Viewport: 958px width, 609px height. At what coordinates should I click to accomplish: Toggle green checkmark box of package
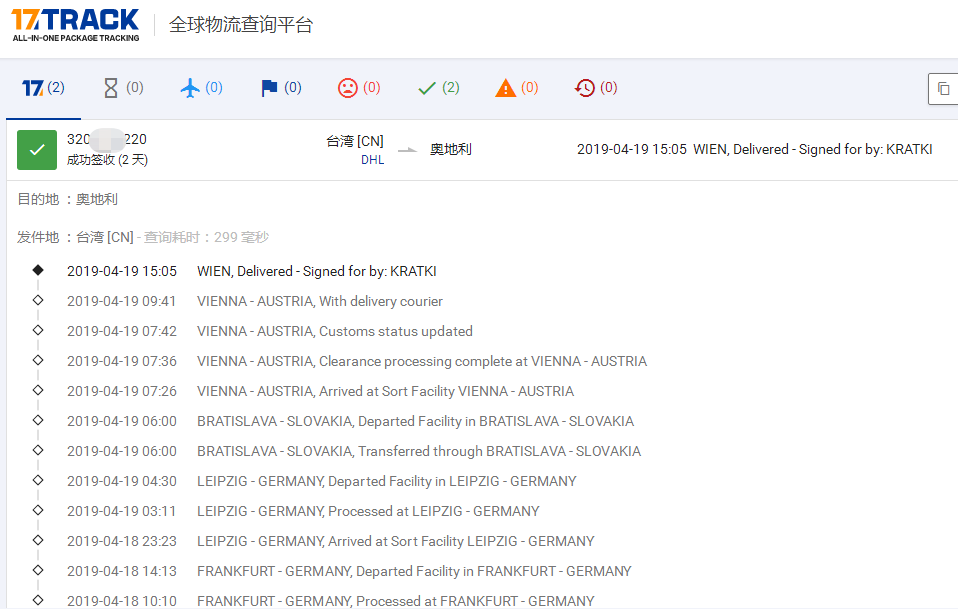coord(37,150)
